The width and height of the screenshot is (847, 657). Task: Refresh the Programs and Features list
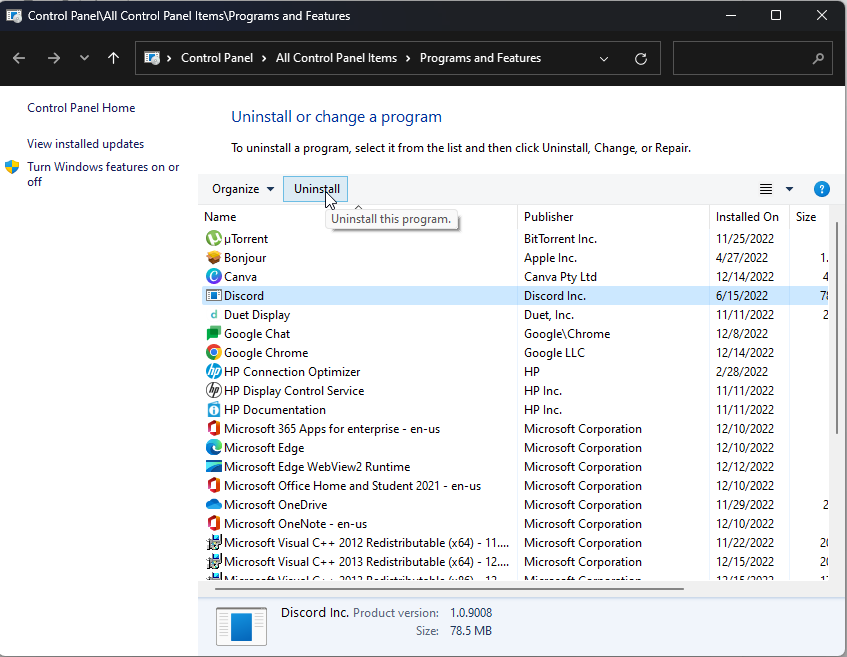pyautogui.click(x=640, y=59)
